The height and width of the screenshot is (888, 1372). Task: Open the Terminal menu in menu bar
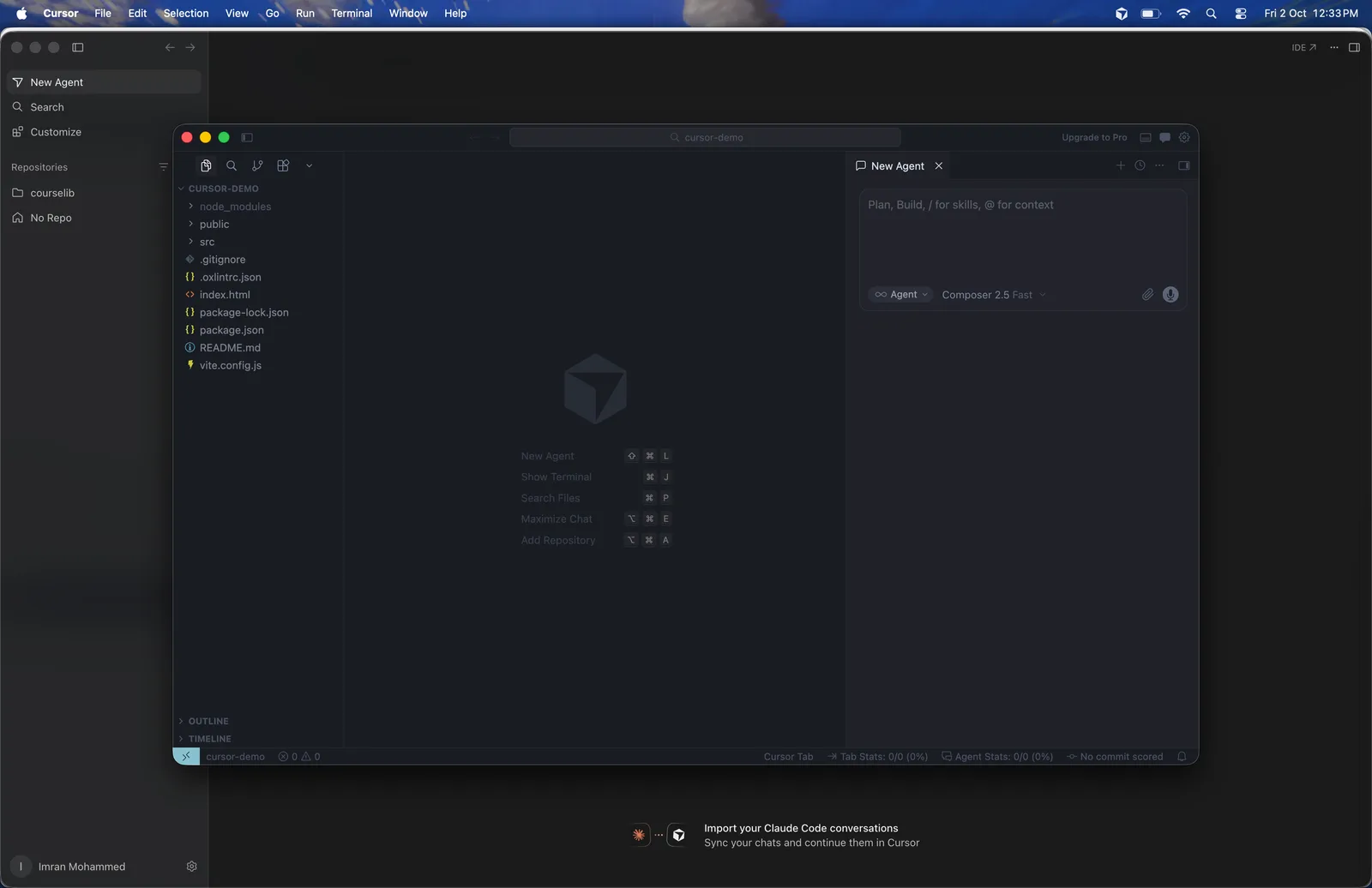point(352,13)
